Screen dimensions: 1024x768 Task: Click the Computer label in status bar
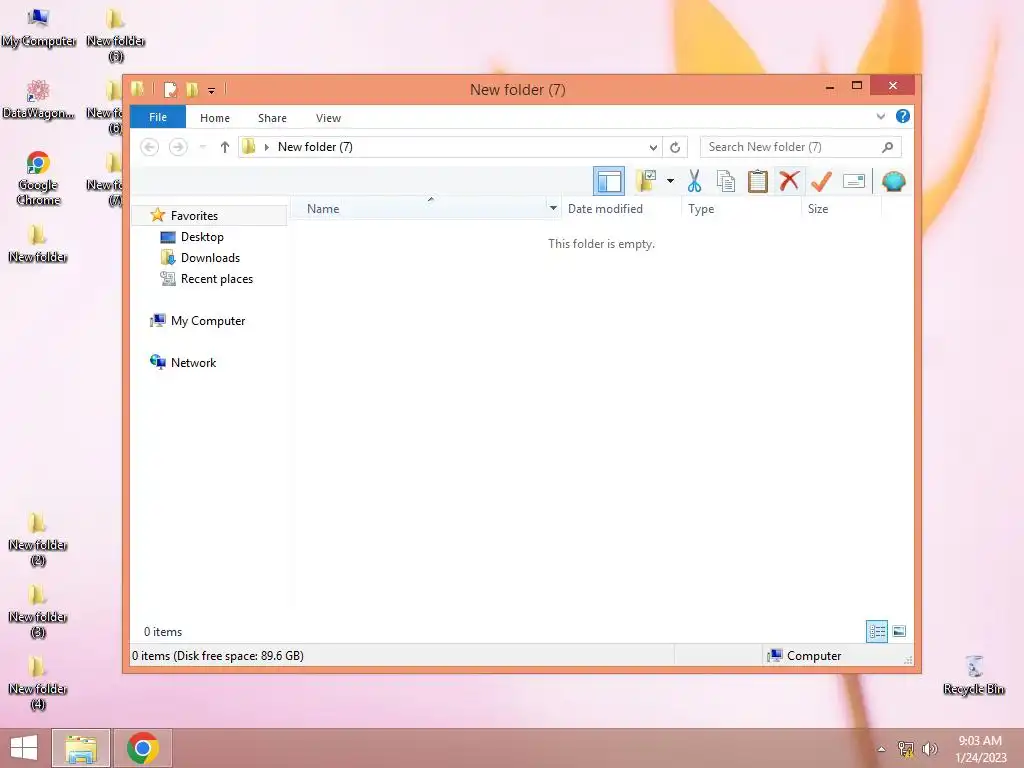[814, 656]
